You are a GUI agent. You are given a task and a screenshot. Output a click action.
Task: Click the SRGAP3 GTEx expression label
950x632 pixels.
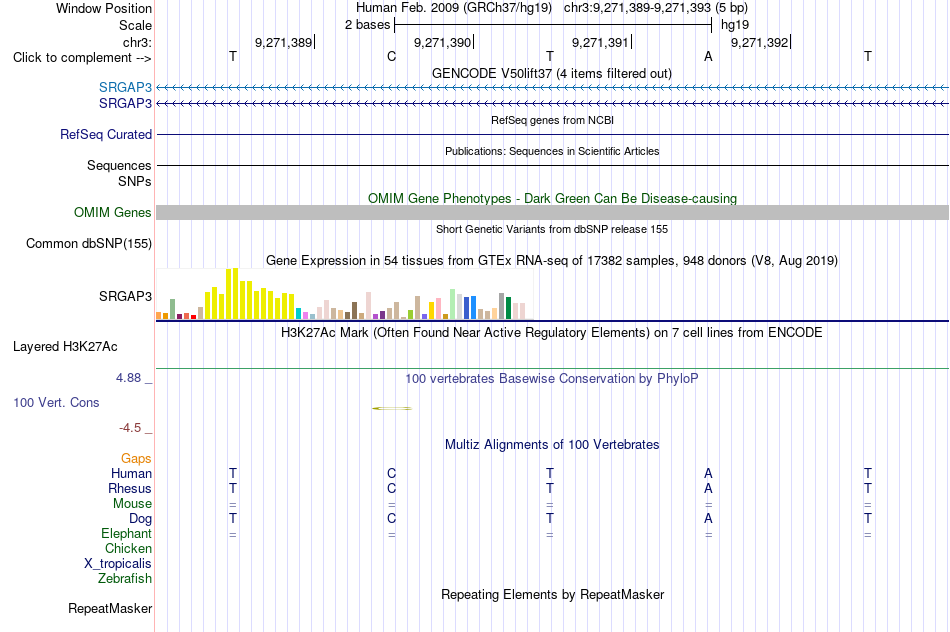pyautogui.click(x=125, y=296)
